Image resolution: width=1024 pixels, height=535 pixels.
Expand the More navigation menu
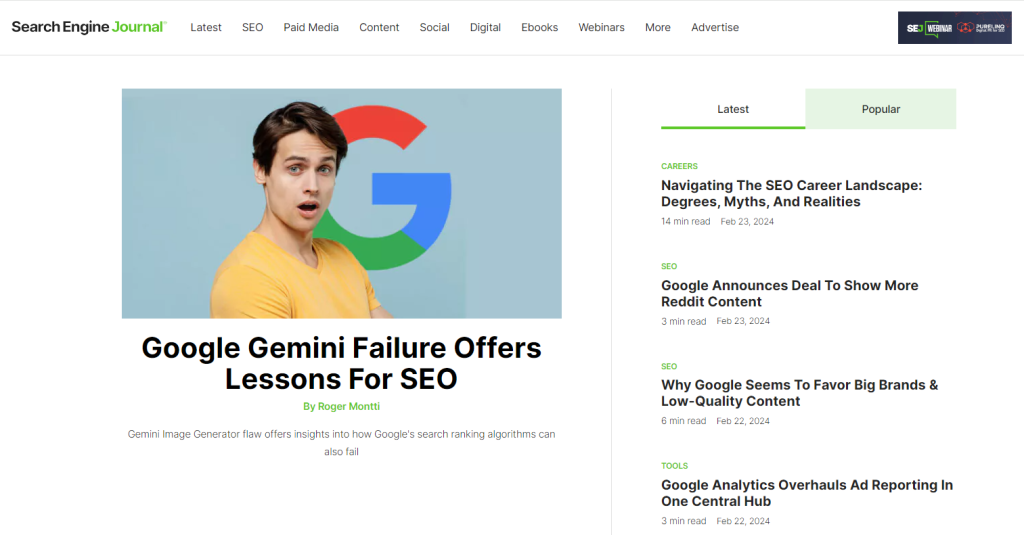point(658,27)
